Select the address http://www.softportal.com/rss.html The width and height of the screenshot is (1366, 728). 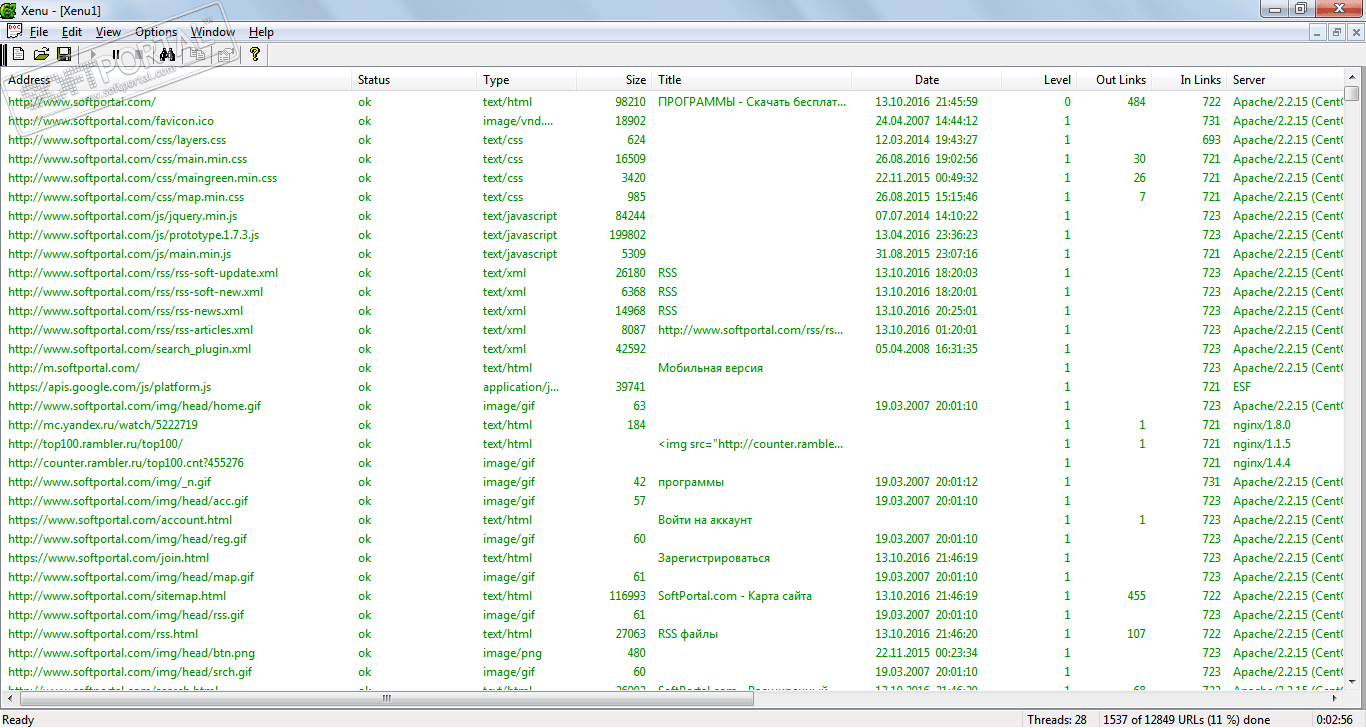(103, 634)
